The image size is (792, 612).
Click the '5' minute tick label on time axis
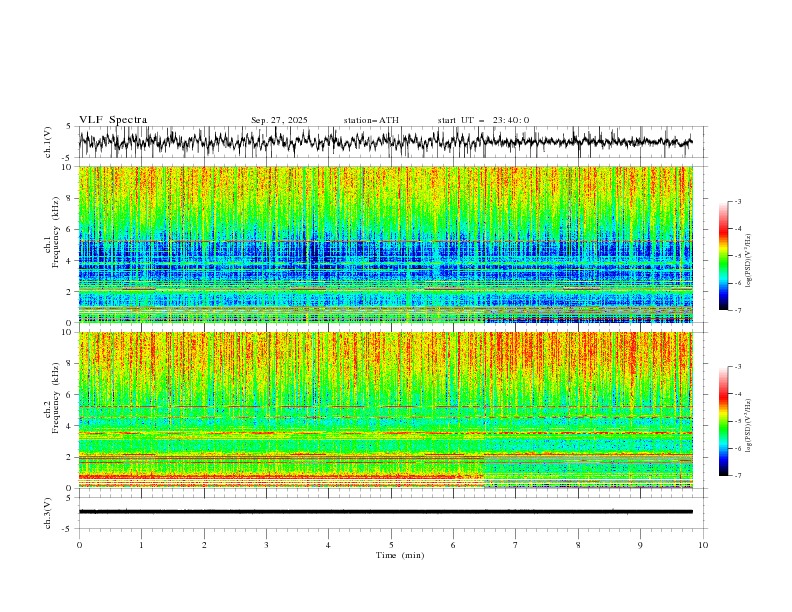(391, 545)
